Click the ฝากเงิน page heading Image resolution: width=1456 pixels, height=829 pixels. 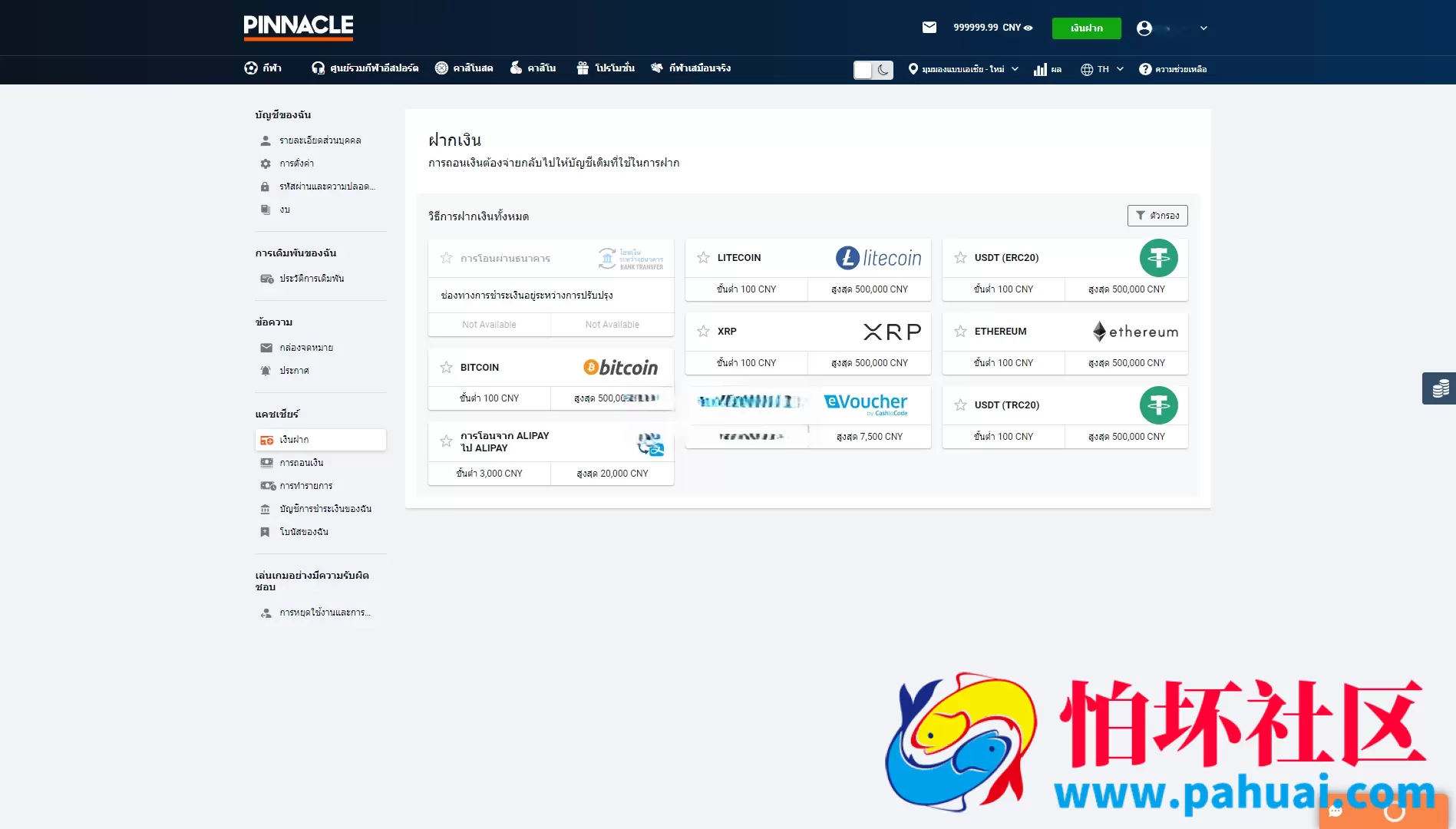[454, 140]
